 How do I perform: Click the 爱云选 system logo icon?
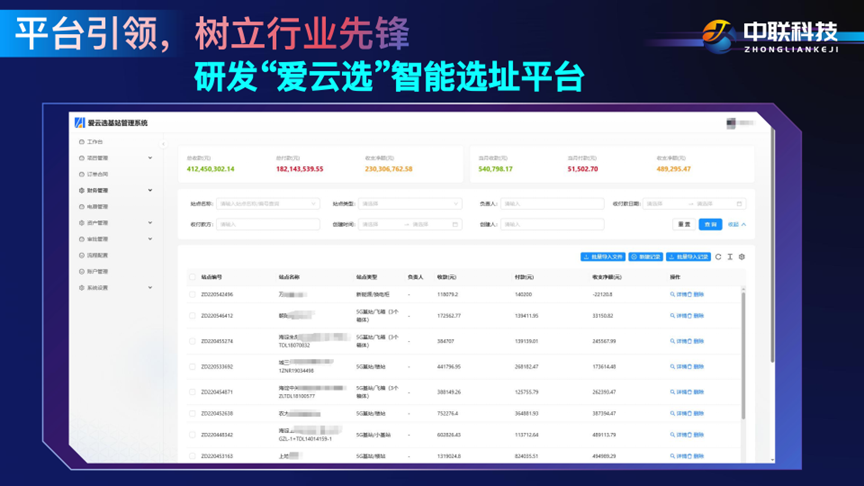[x=79, y=123]
